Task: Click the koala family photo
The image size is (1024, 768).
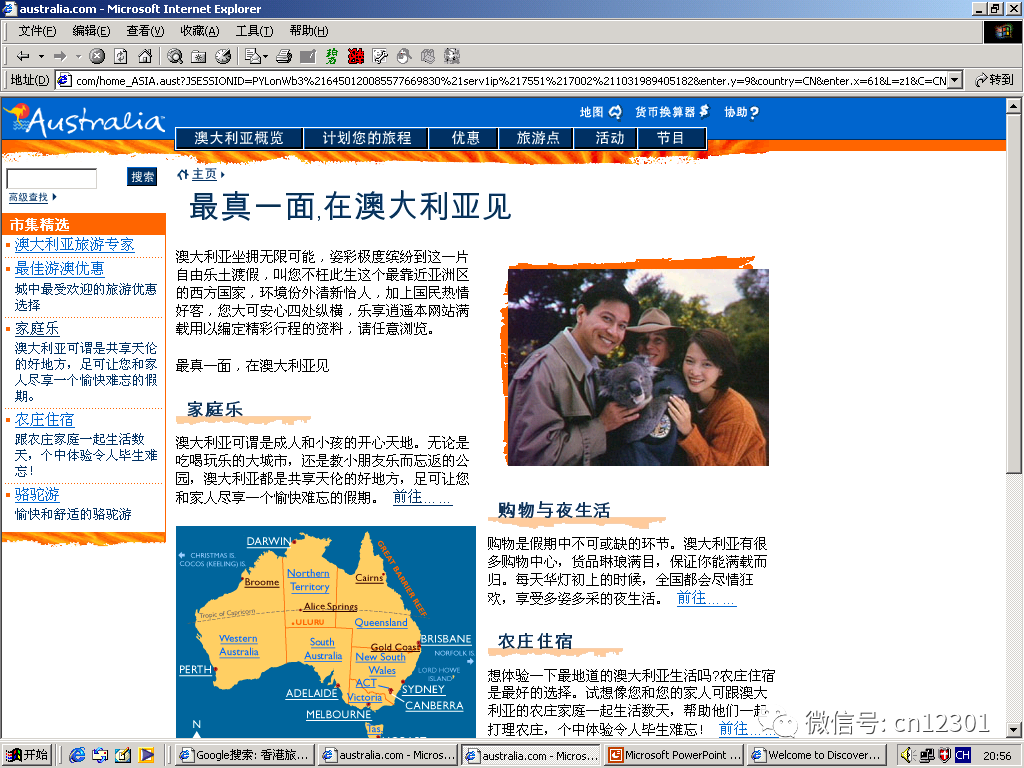Action: pyautogui.click(x=638, y=367)
